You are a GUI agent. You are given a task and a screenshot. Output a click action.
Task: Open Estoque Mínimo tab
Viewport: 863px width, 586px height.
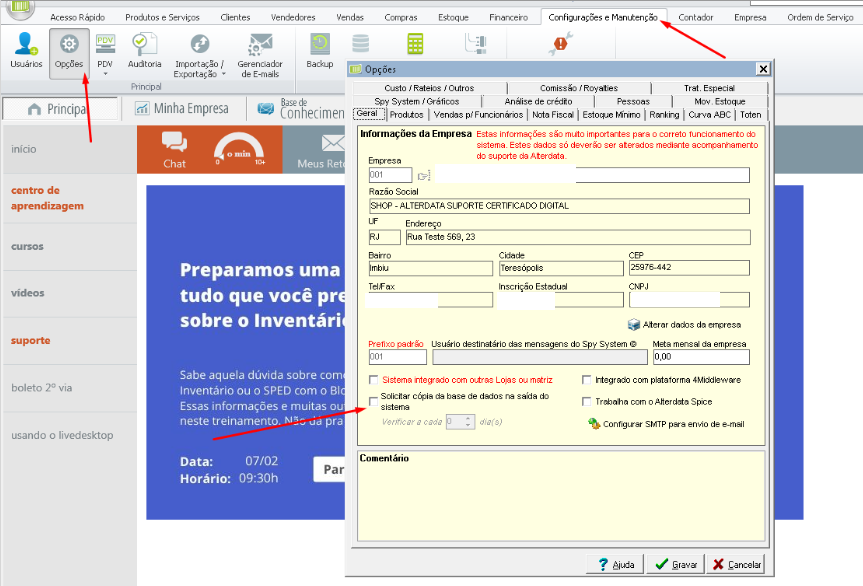611,114
